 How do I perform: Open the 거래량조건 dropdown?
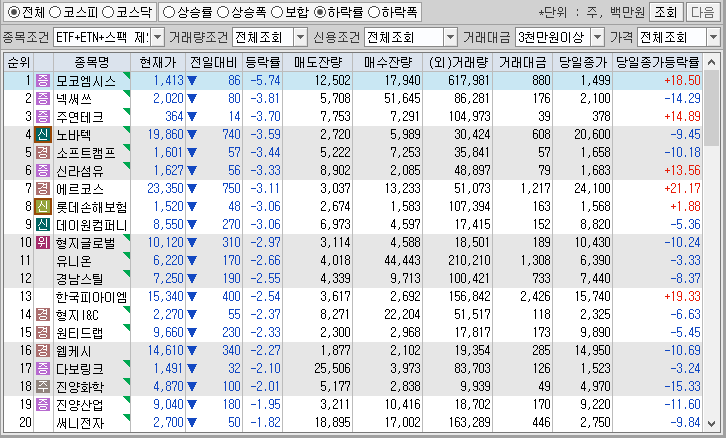point(300,37)
